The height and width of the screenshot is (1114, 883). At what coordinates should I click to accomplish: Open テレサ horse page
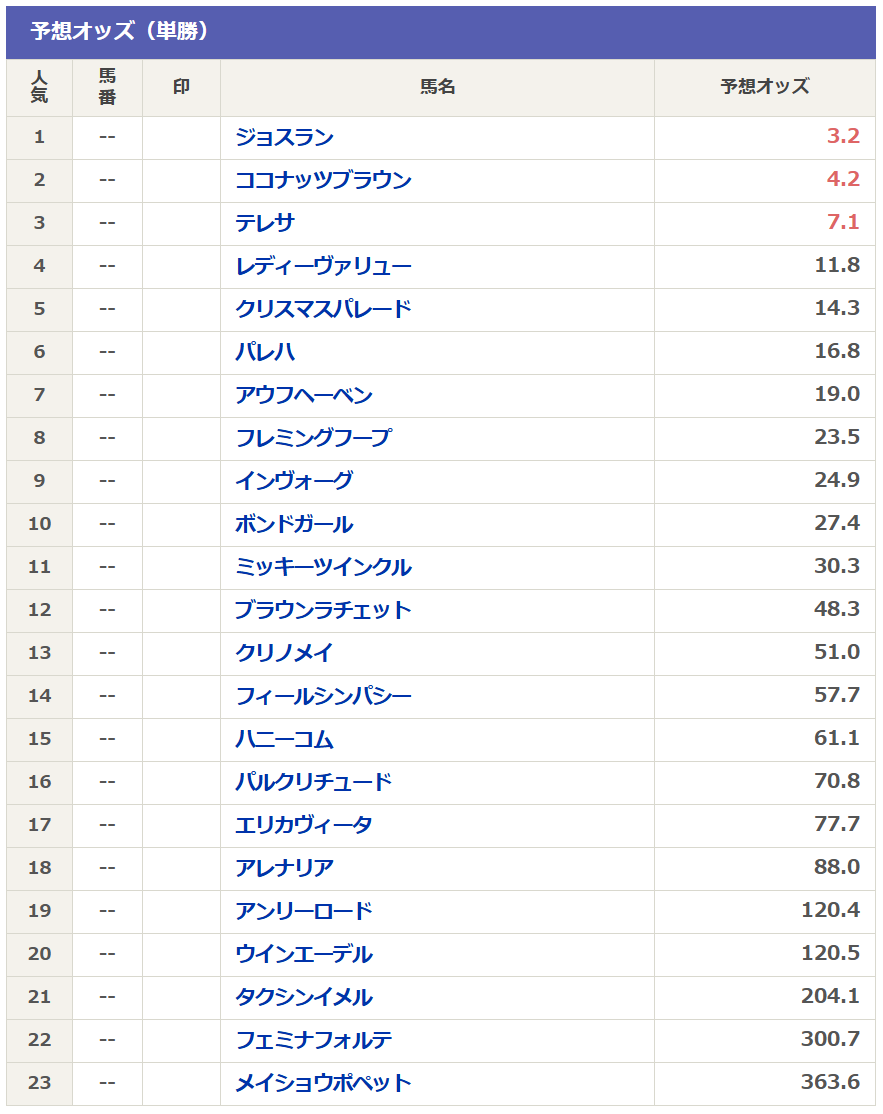coord(265,223)
